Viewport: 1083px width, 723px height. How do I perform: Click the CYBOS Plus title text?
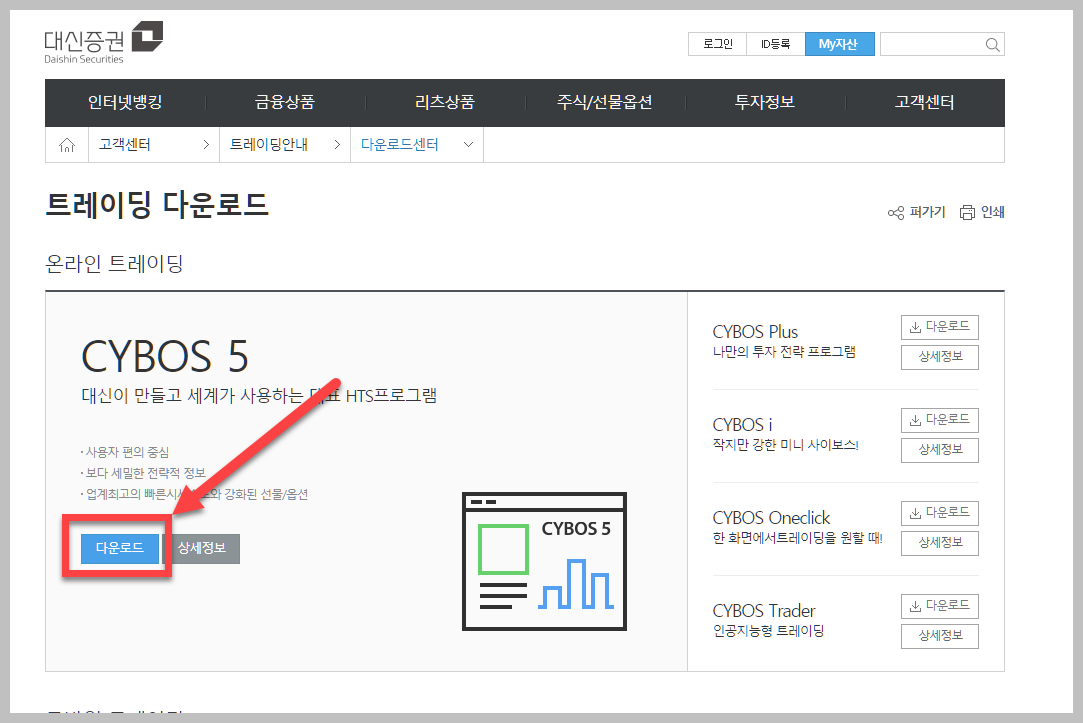click(755, 332)
